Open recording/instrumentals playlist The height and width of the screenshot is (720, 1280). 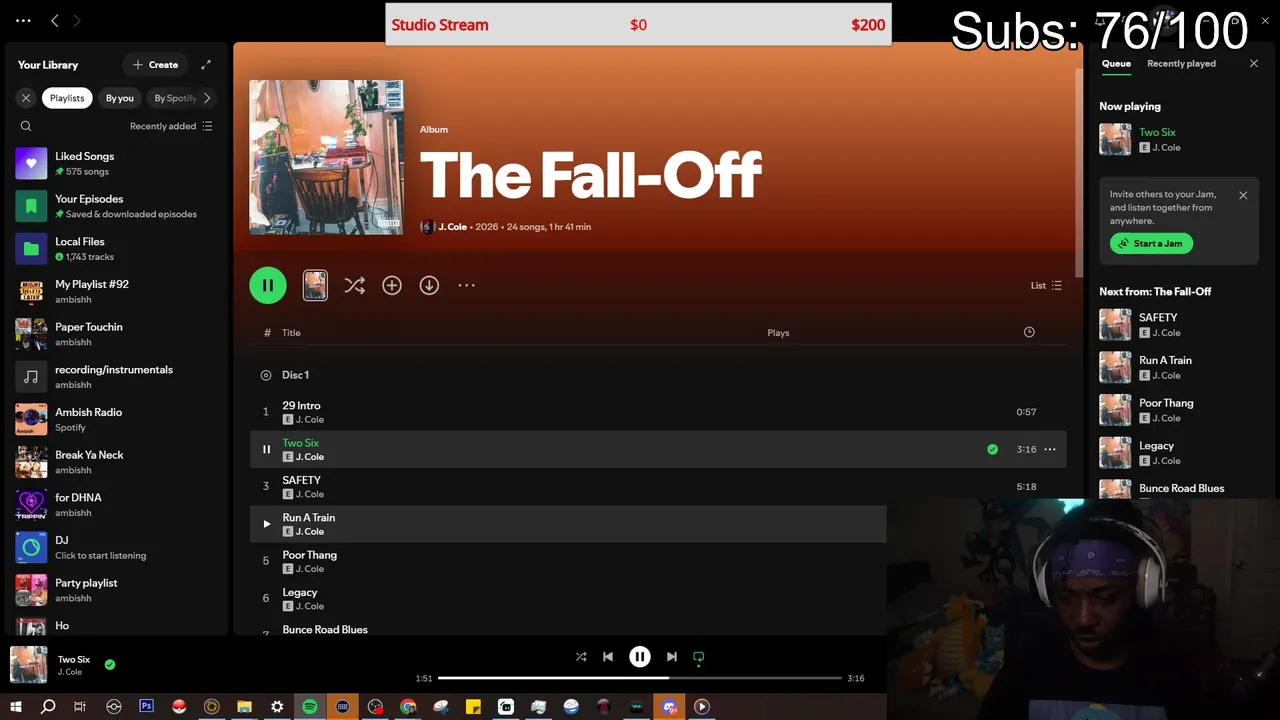pos(115,377)
